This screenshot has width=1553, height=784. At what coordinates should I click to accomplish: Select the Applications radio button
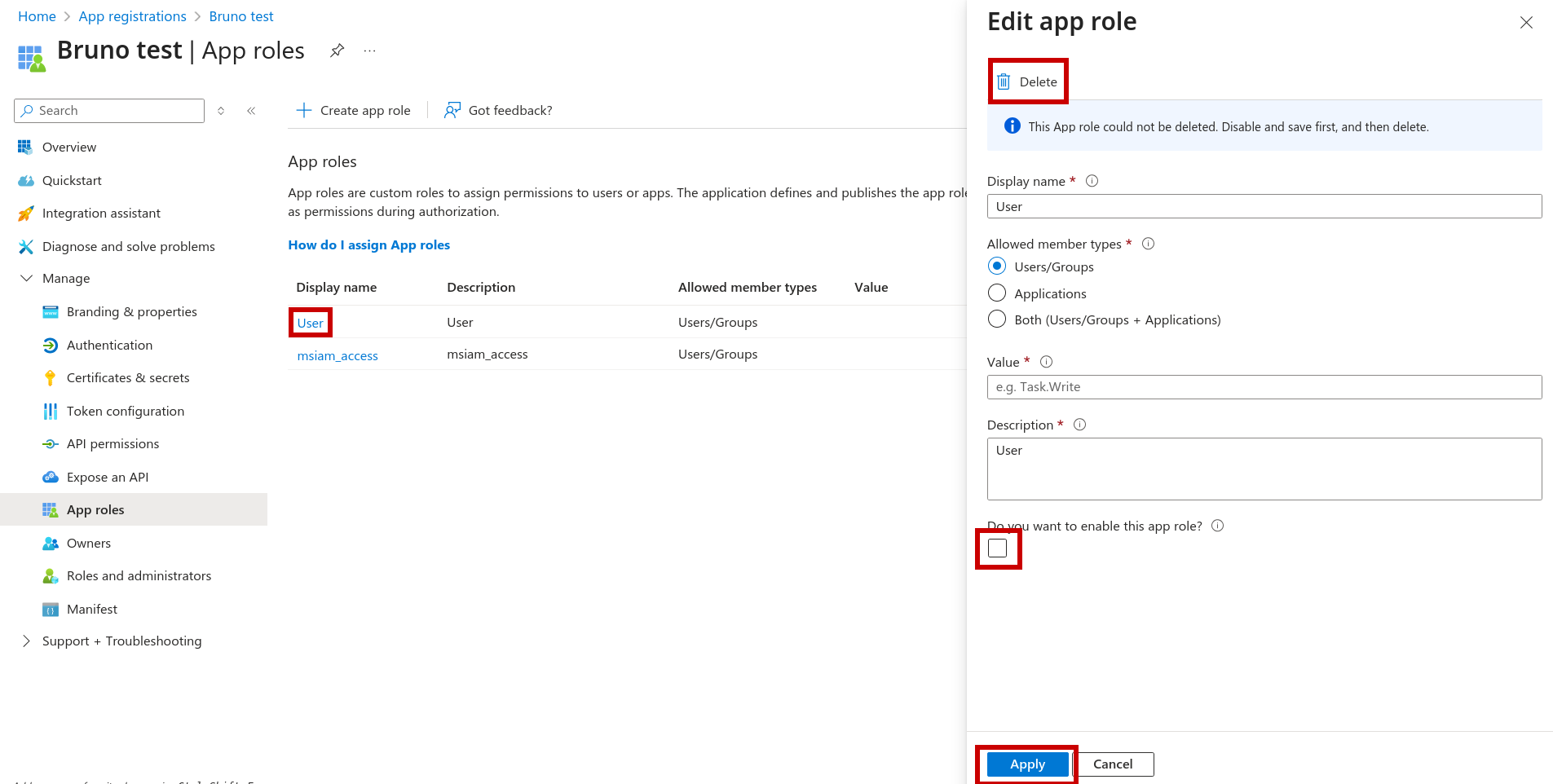point(996,293)
